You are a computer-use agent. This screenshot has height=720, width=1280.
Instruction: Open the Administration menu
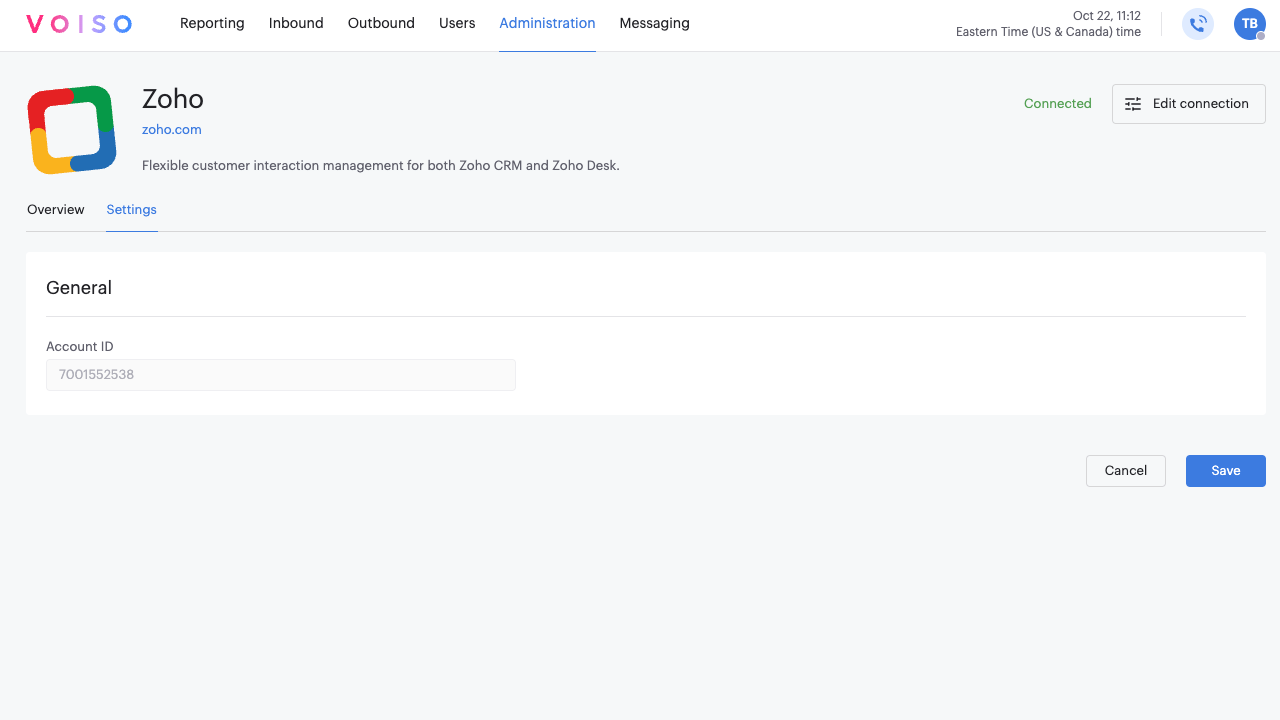tap(547, 23)
